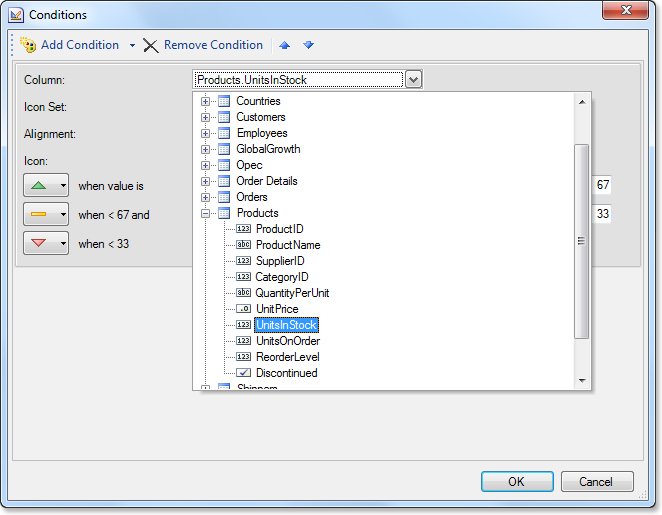This screenshot has height=515, width=662.
Task: Click the Remove Condition label
Action: point(213,45)
